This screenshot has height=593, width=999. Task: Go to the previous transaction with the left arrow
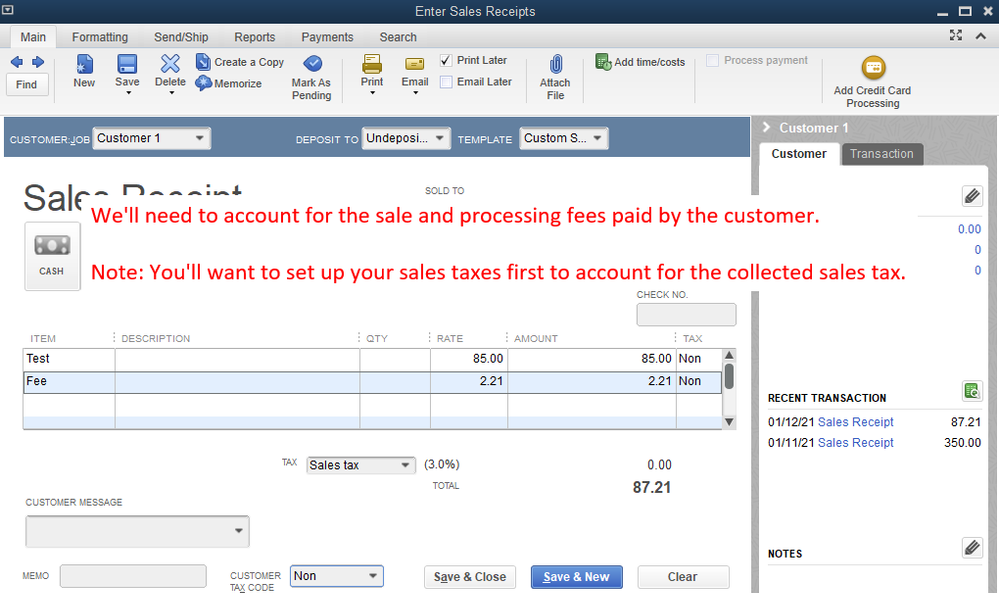17,62
